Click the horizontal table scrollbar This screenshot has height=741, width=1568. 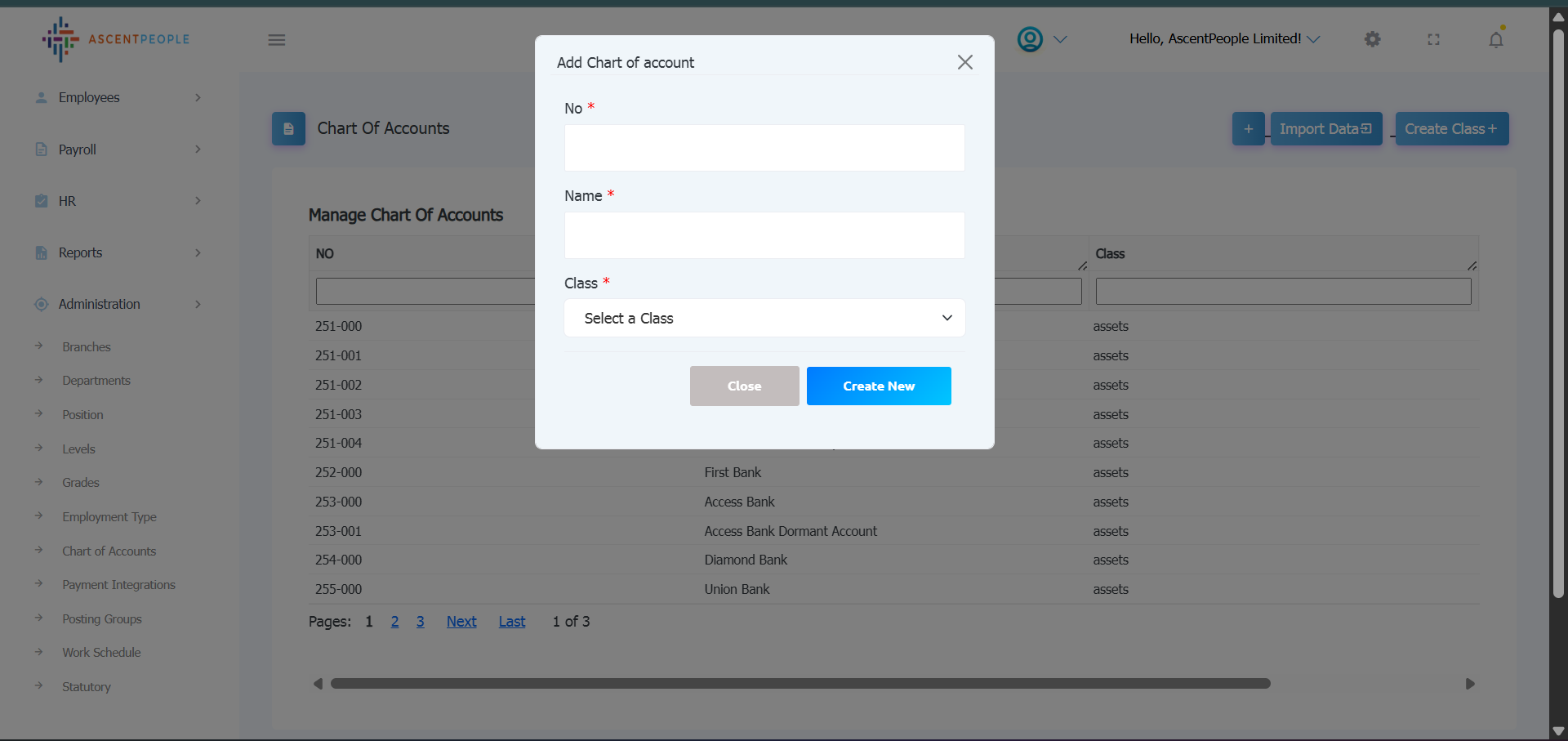tap(800, 684)
